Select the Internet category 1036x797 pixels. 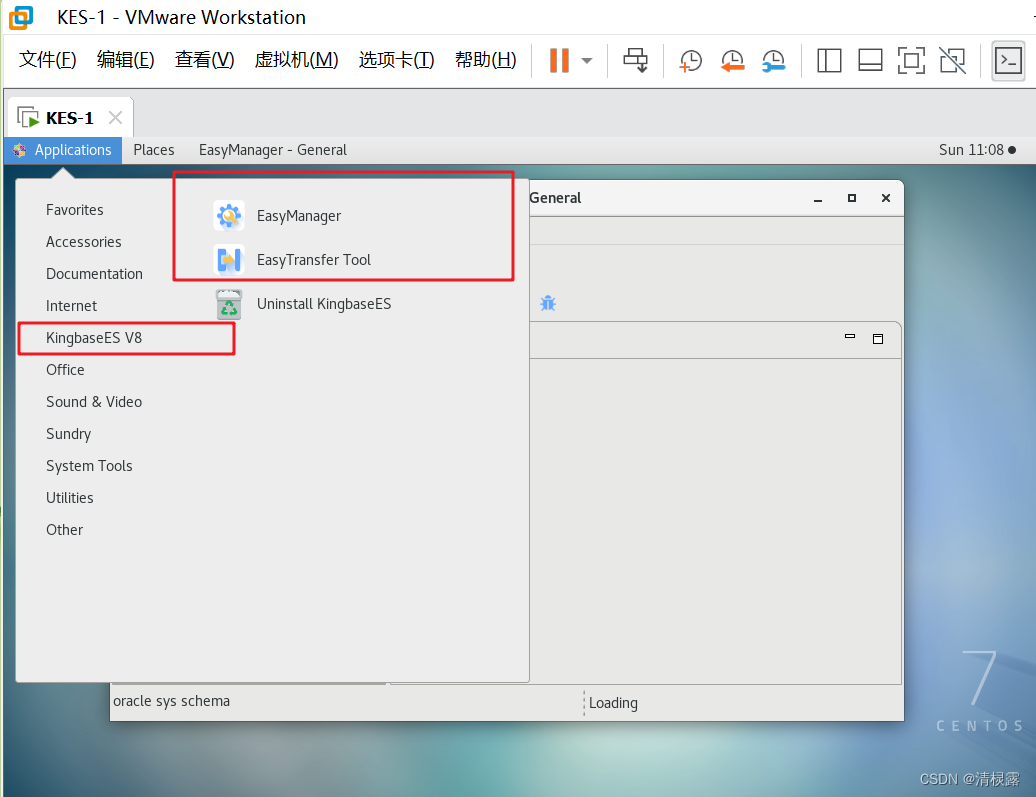tap(71, 306)
